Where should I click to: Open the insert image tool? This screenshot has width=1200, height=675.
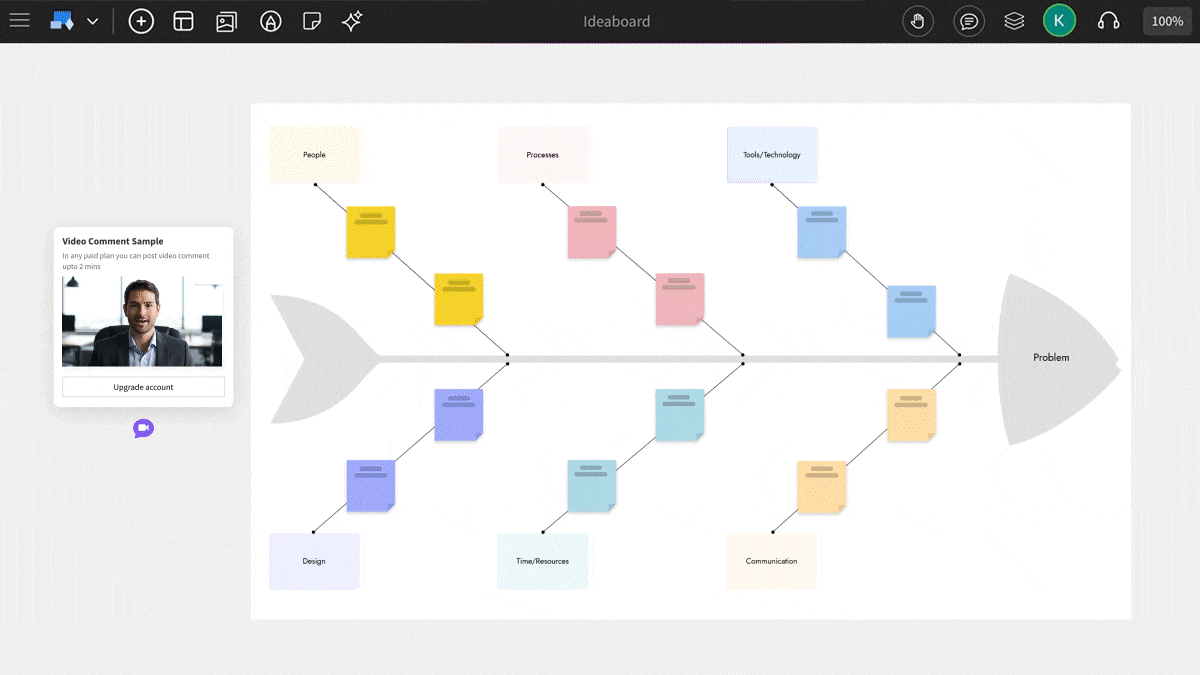(226, 20)
